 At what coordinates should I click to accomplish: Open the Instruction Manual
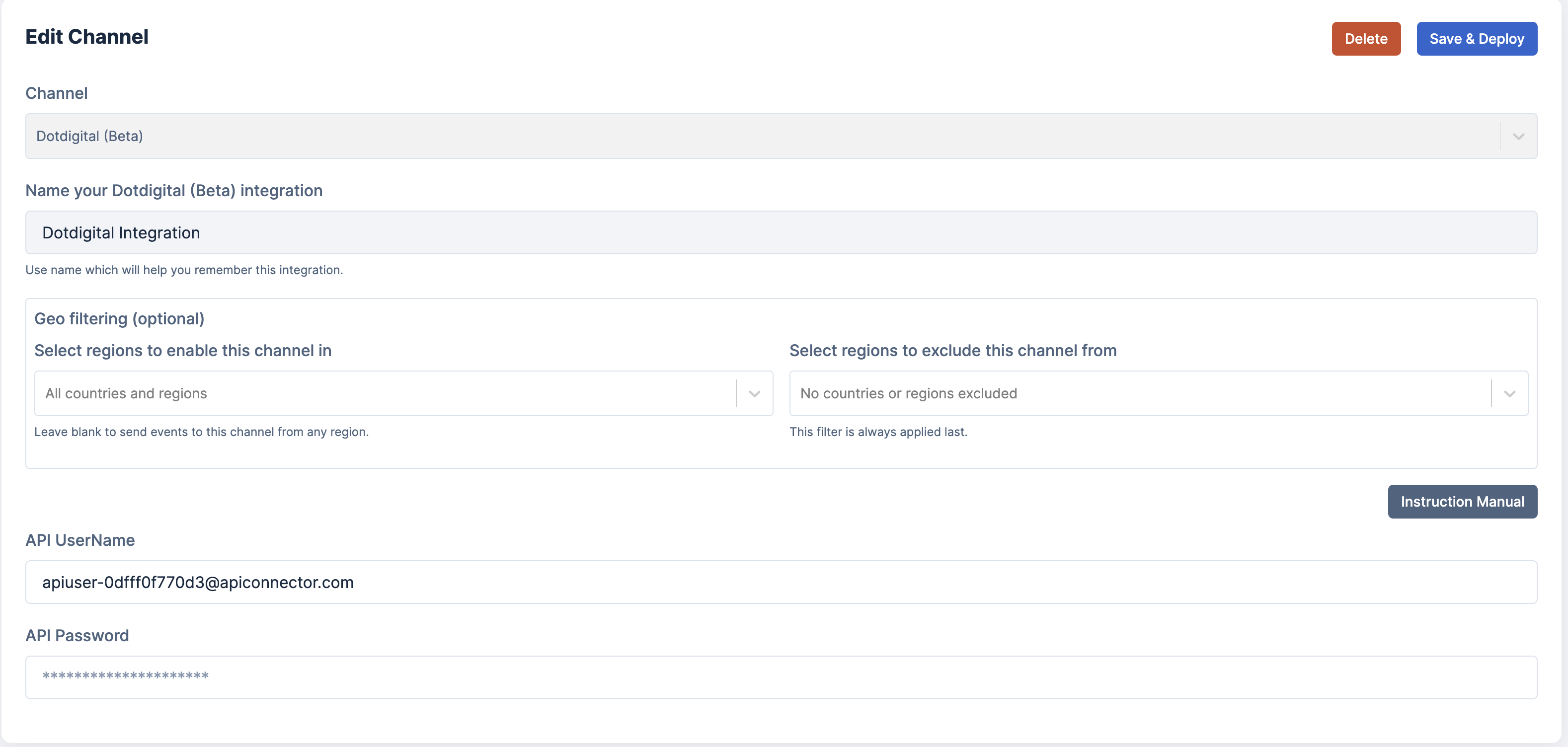click(x=1462, y=502)
